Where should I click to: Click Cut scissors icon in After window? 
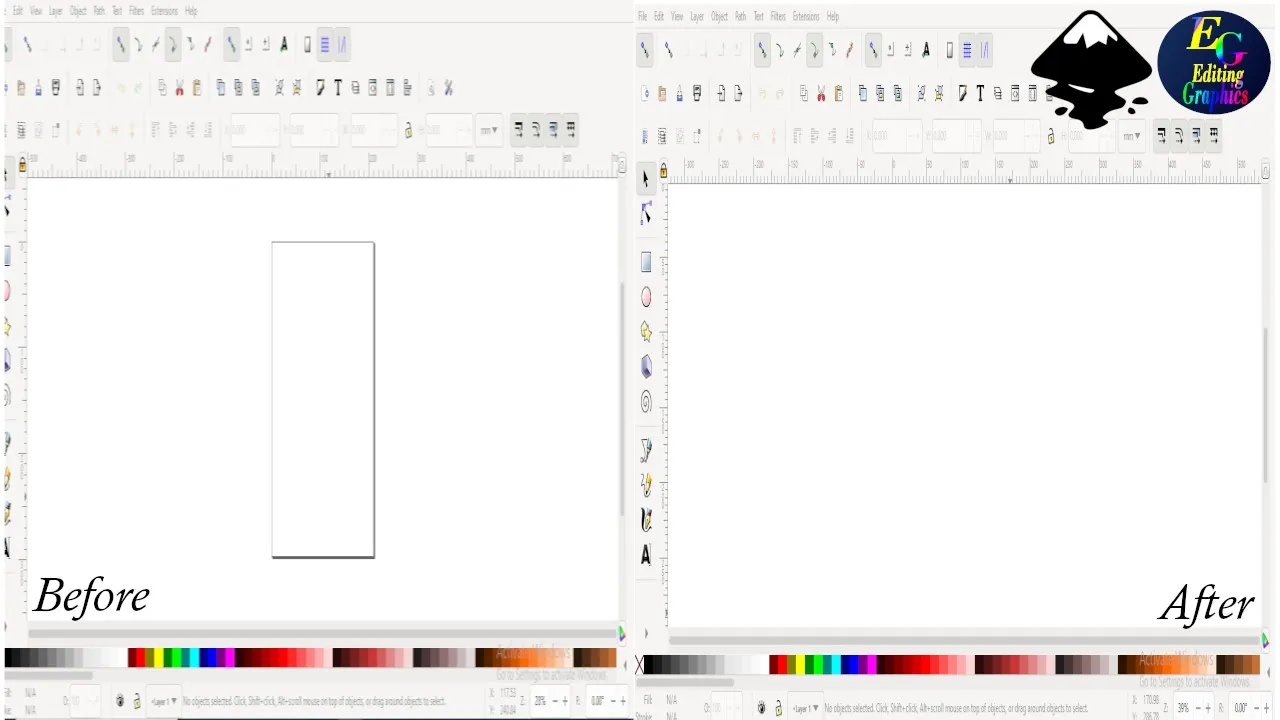(821, 94)
